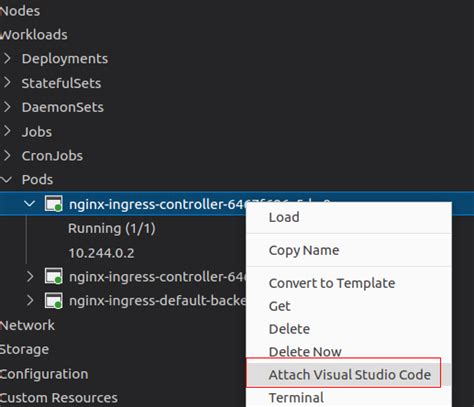Select the CronJobs label
Image resolution: width=474 pixels, height=407 pixels.
click(52, 156)
